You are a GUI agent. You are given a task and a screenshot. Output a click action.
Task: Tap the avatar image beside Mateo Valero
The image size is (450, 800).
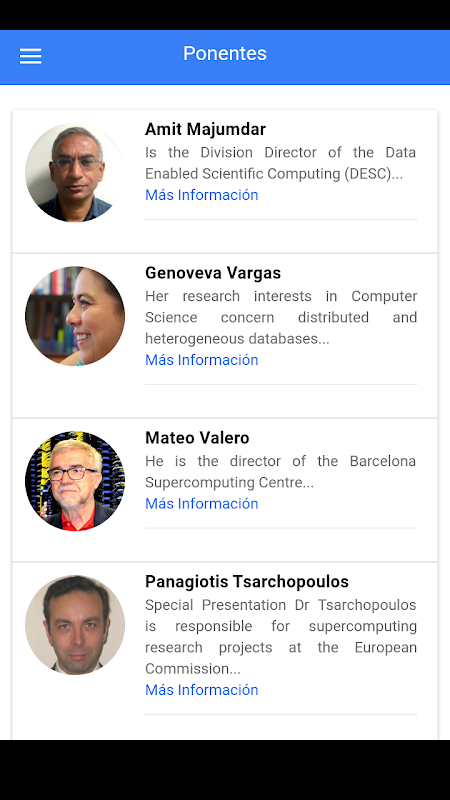point(74,481)
